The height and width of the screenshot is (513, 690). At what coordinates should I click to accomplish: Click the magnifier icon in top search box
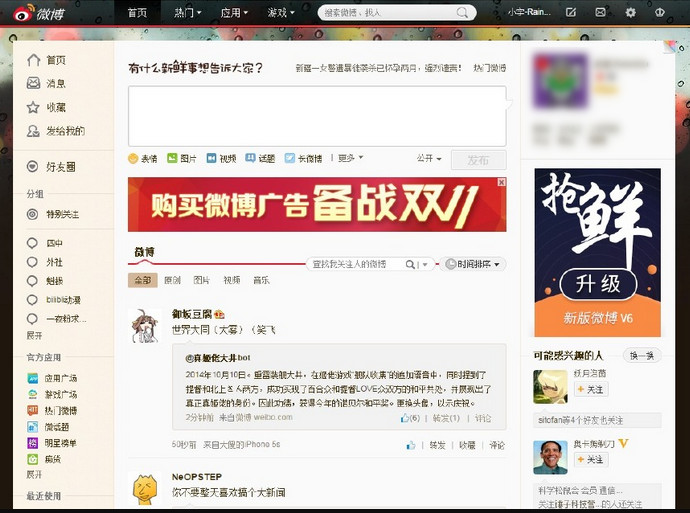tap(462, 13)
